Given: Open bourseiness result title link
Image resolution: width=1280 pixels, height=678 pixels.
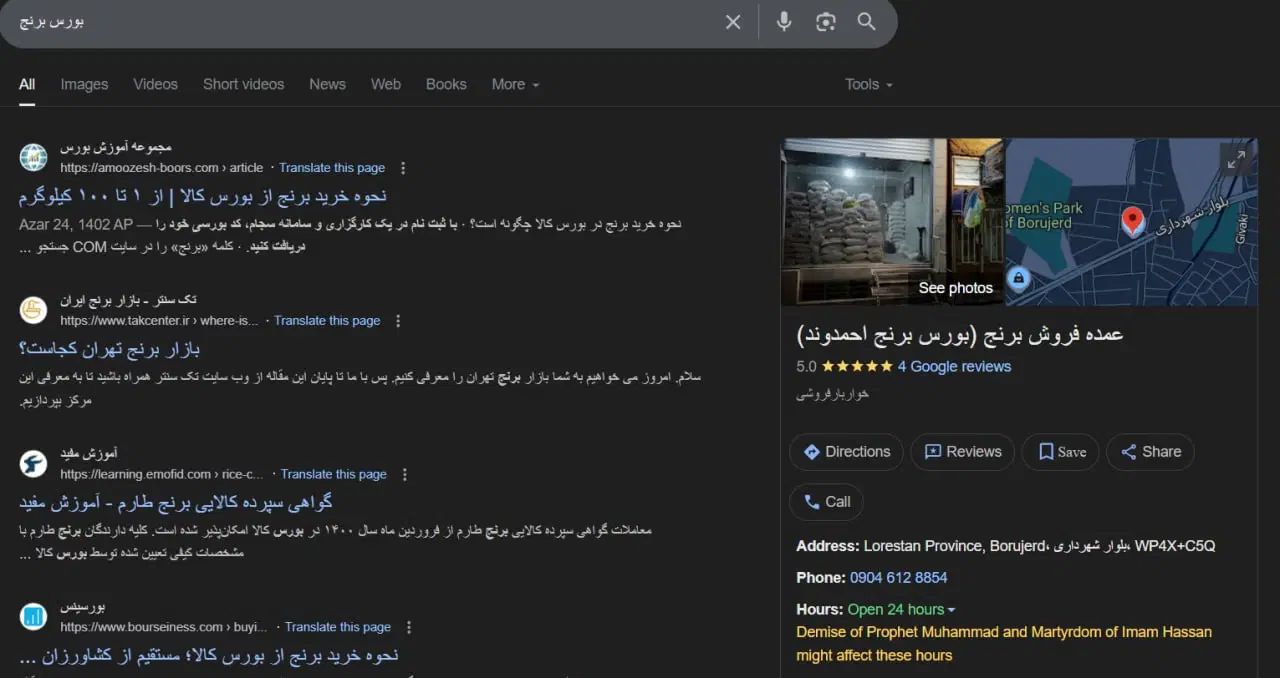Looking at the screenshot, I should [x=209, y=655].
